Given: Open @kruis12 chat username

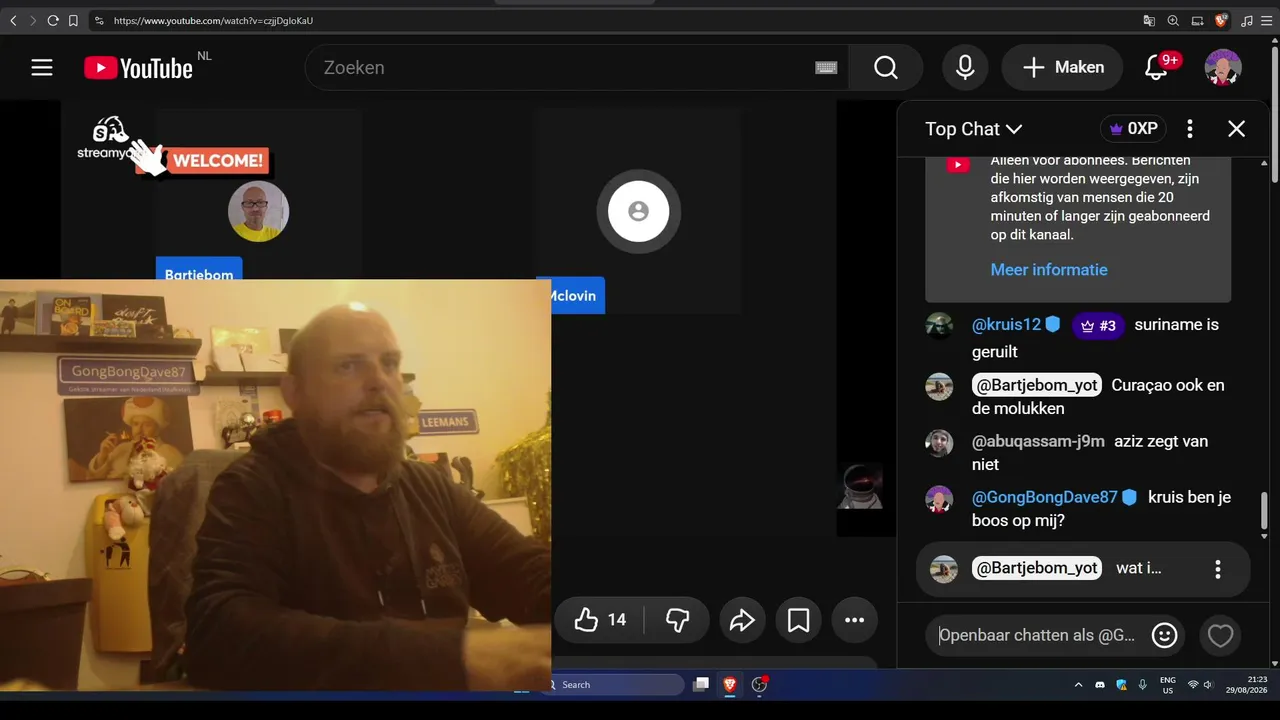Looking at the screenshot, I should tap(1007, 325).
